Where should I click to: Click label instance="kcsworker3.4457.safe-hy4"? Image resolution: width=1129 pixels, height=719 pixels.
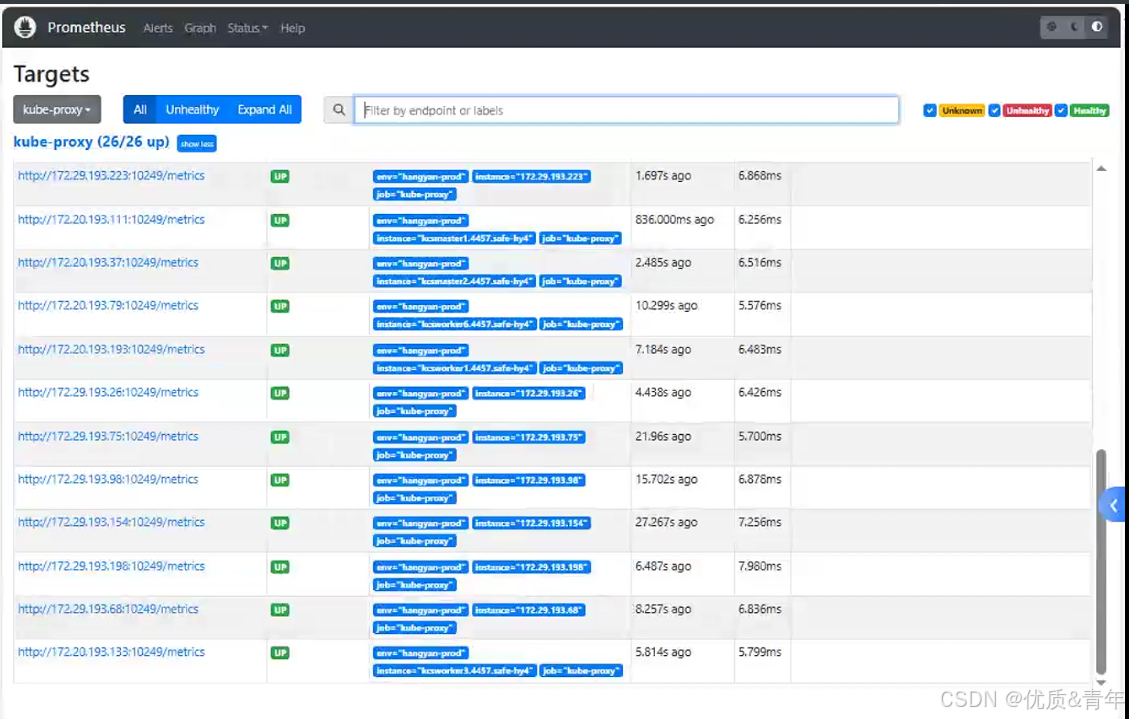454,671
